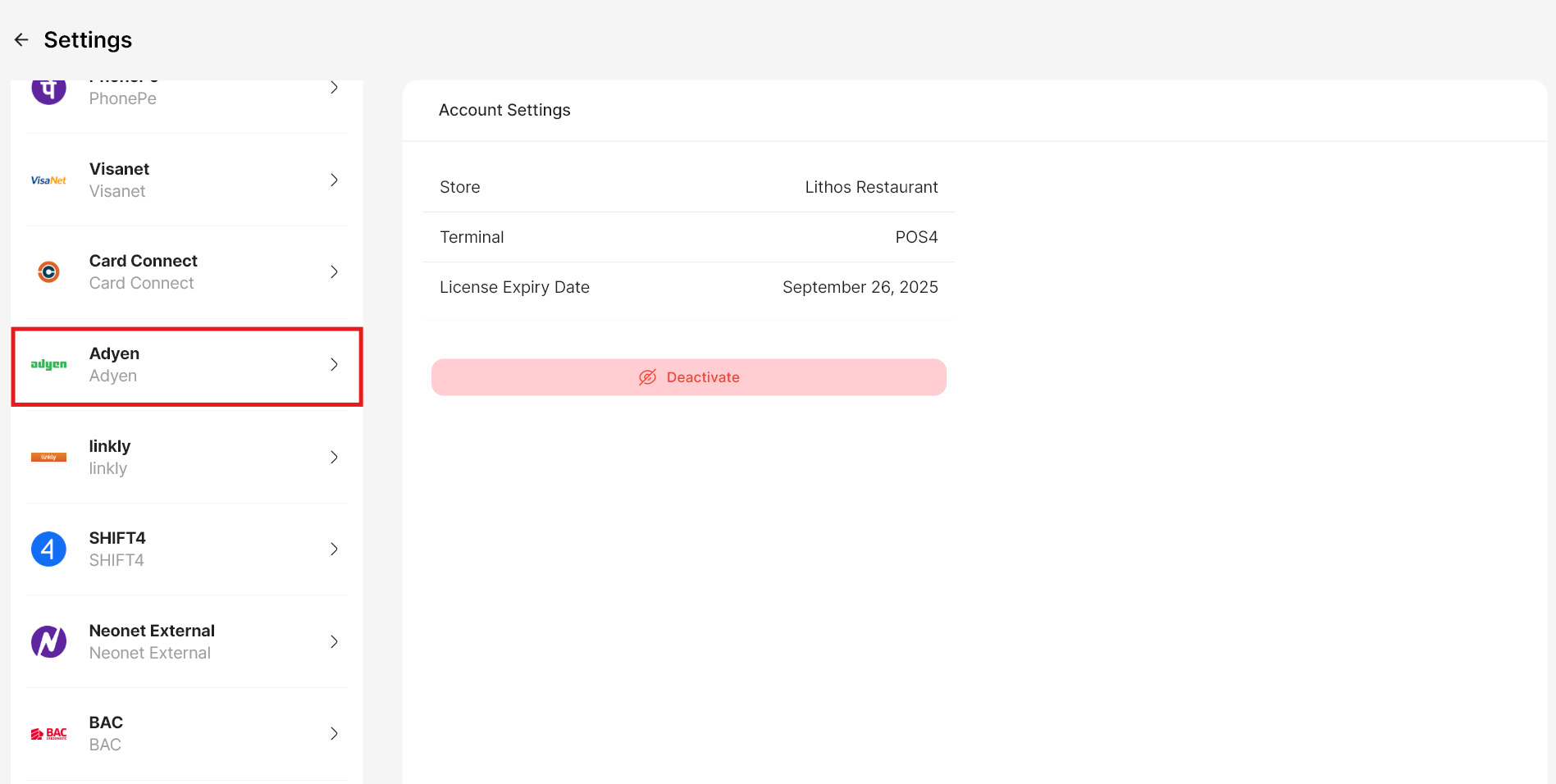Click the Card Connect logo icon
Image resolution: width=1556 pixels, height=784 pixels.
click(48, 271)
